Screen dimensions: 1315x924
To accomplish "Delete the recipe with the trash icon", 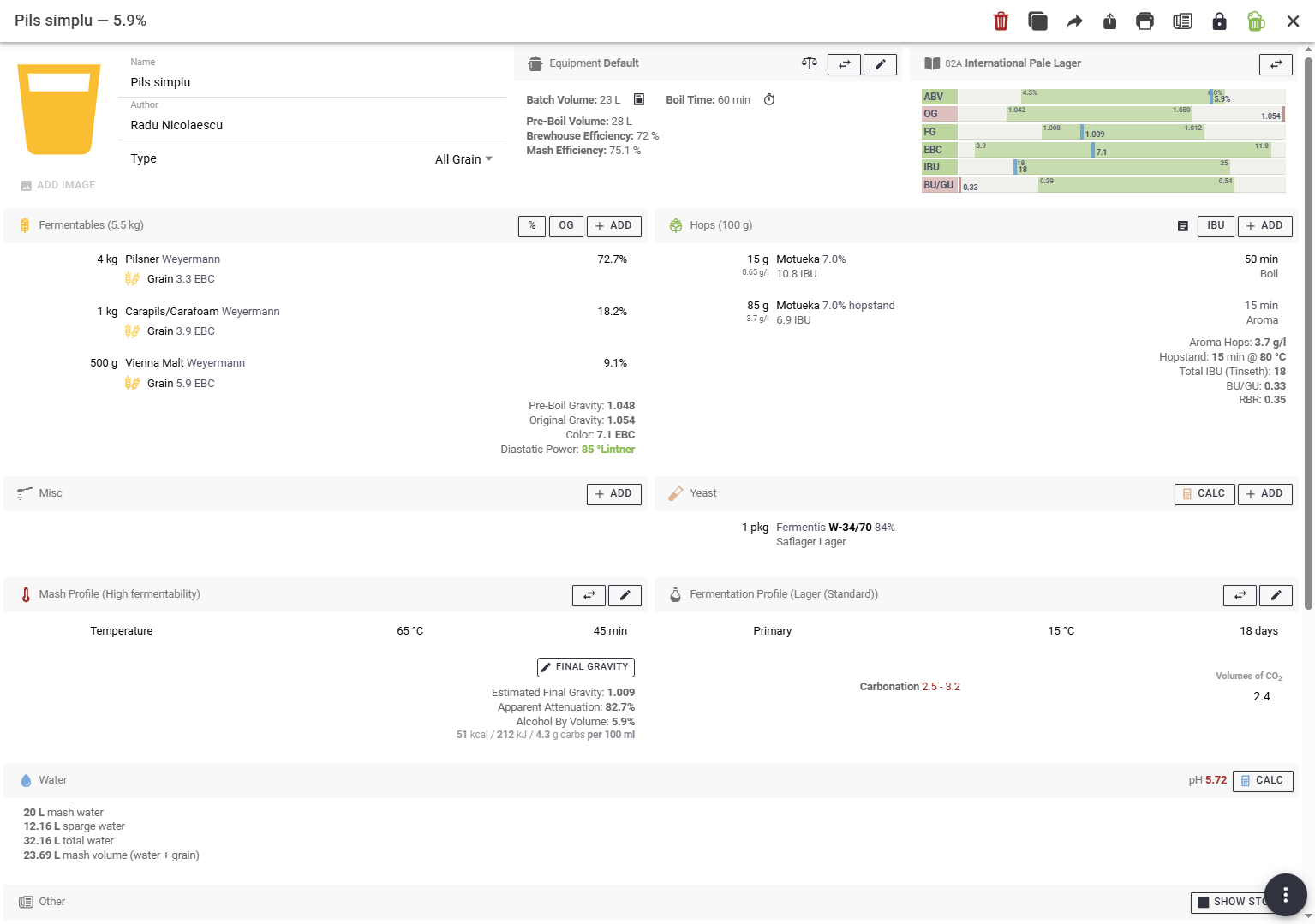I will (x=1001, y=21).
